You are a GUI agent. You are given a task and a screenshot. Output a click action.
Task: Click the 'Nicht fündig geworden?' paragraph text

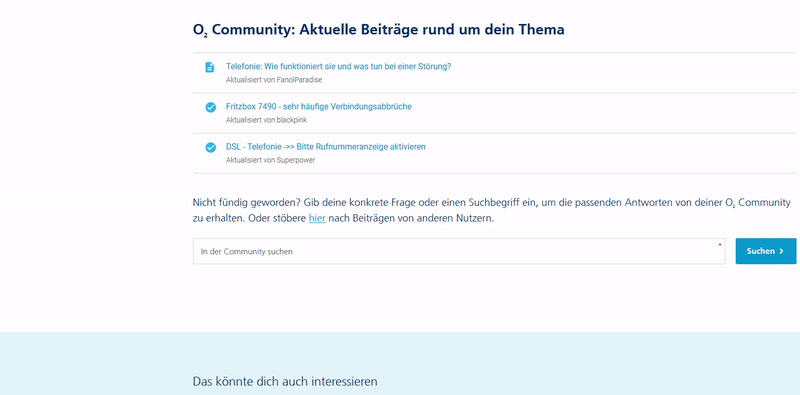[492, 210]
